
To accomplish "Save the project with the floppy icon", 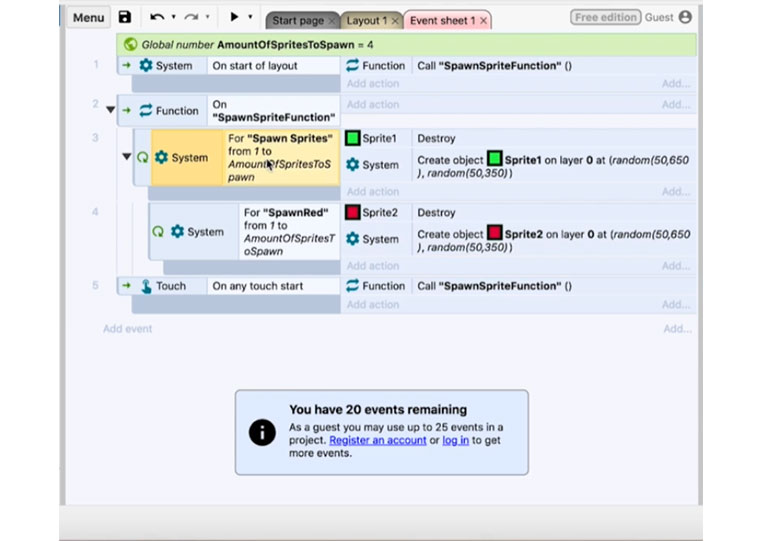I will click(125, 17).
